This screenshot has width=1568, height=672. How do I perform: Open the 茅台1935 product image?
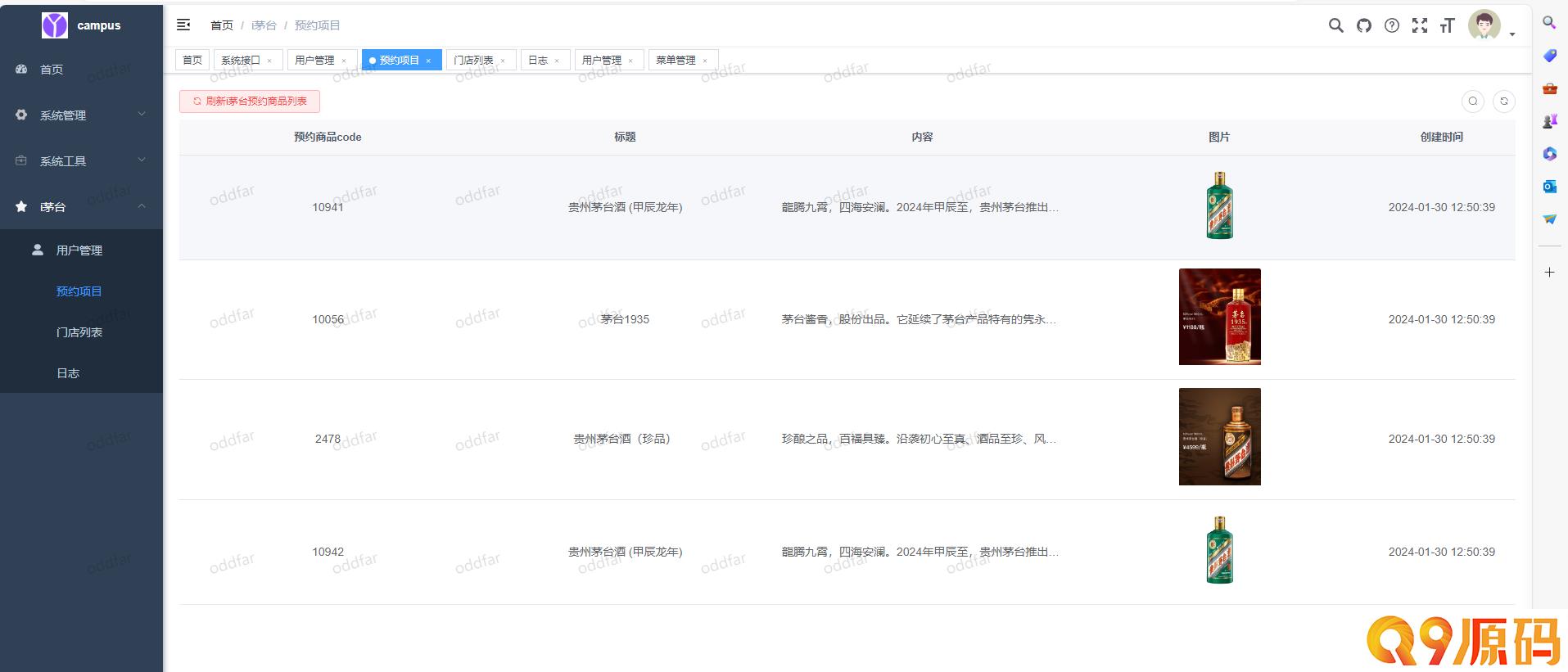tap(1220, 317)
